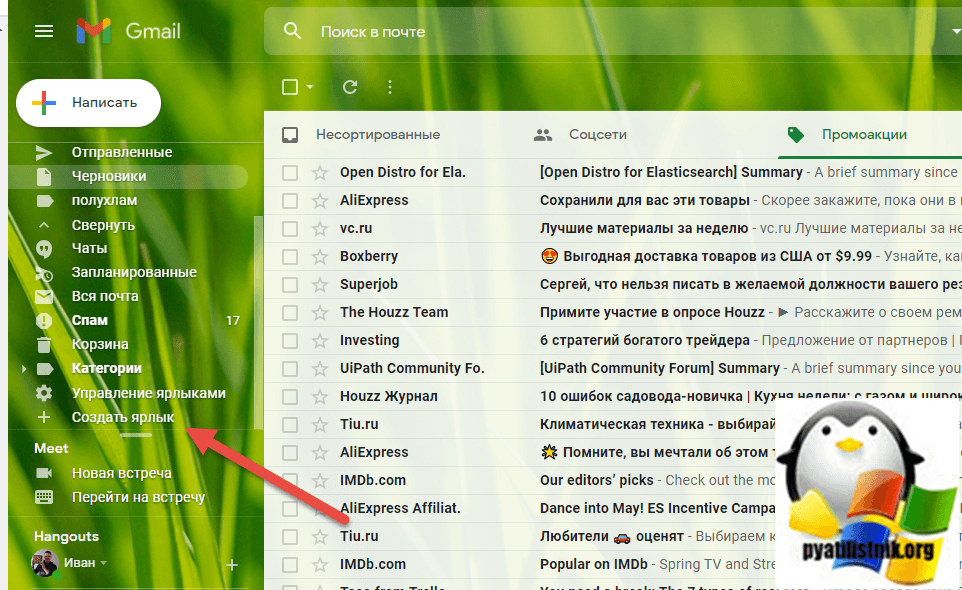Switch to the Несортированные tab
This screenshot has height=590, width=962.
coord(377,134)
